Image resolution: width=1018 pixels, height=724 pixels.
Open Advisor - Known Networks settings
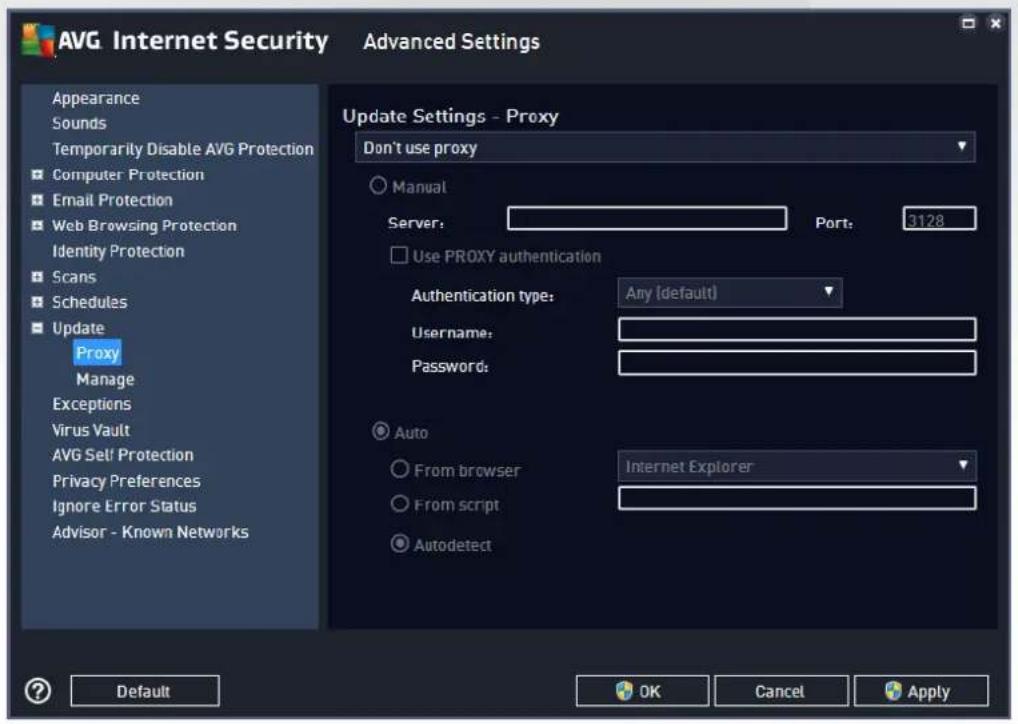150,532
